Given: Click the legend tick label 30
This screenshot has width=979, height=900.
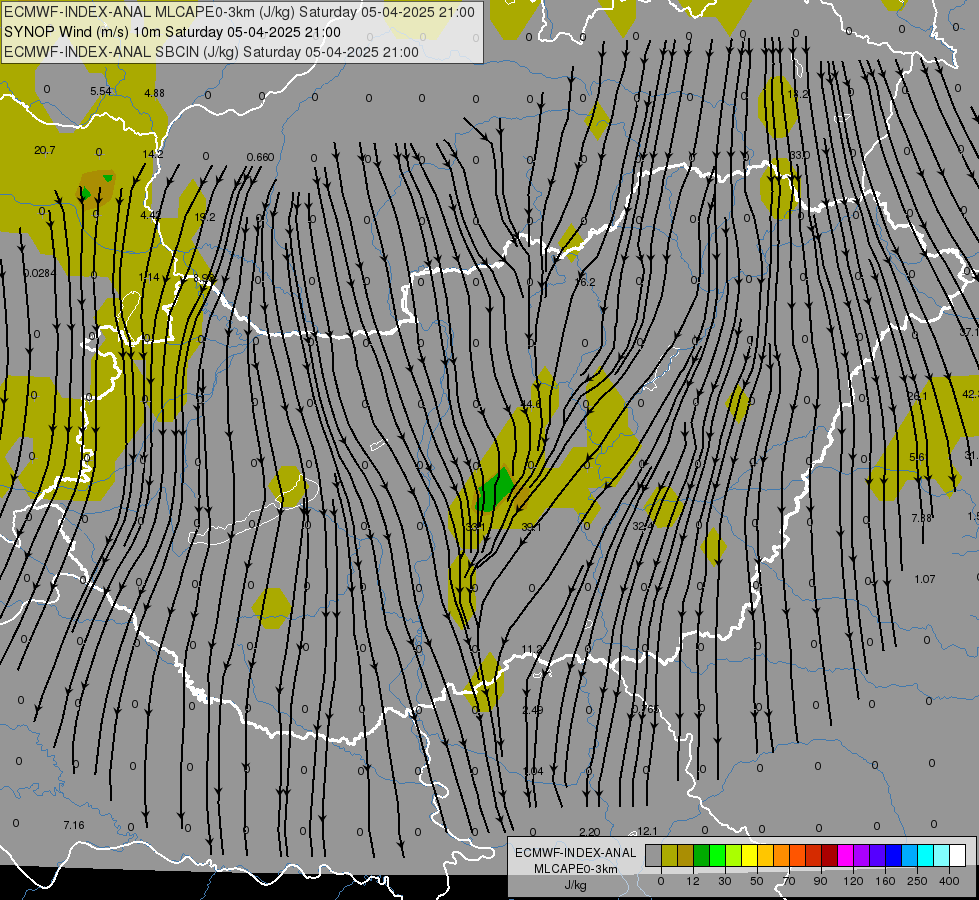Looking at the screenshot, I should pyautogui.click(x=724, y=881).
